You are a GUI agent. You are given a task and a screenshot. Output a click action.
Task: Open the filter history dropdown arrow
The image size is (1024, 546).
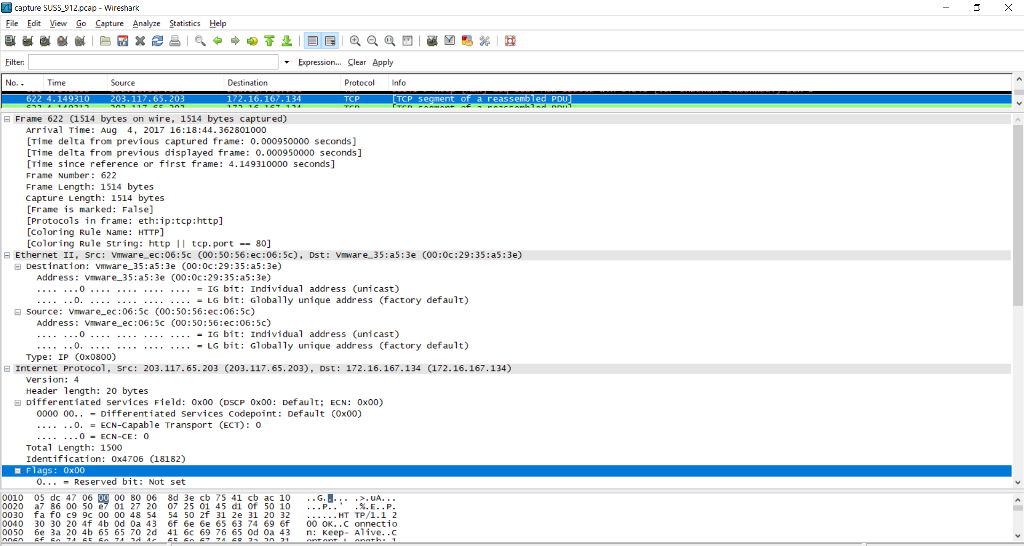[x=287, y=63]
